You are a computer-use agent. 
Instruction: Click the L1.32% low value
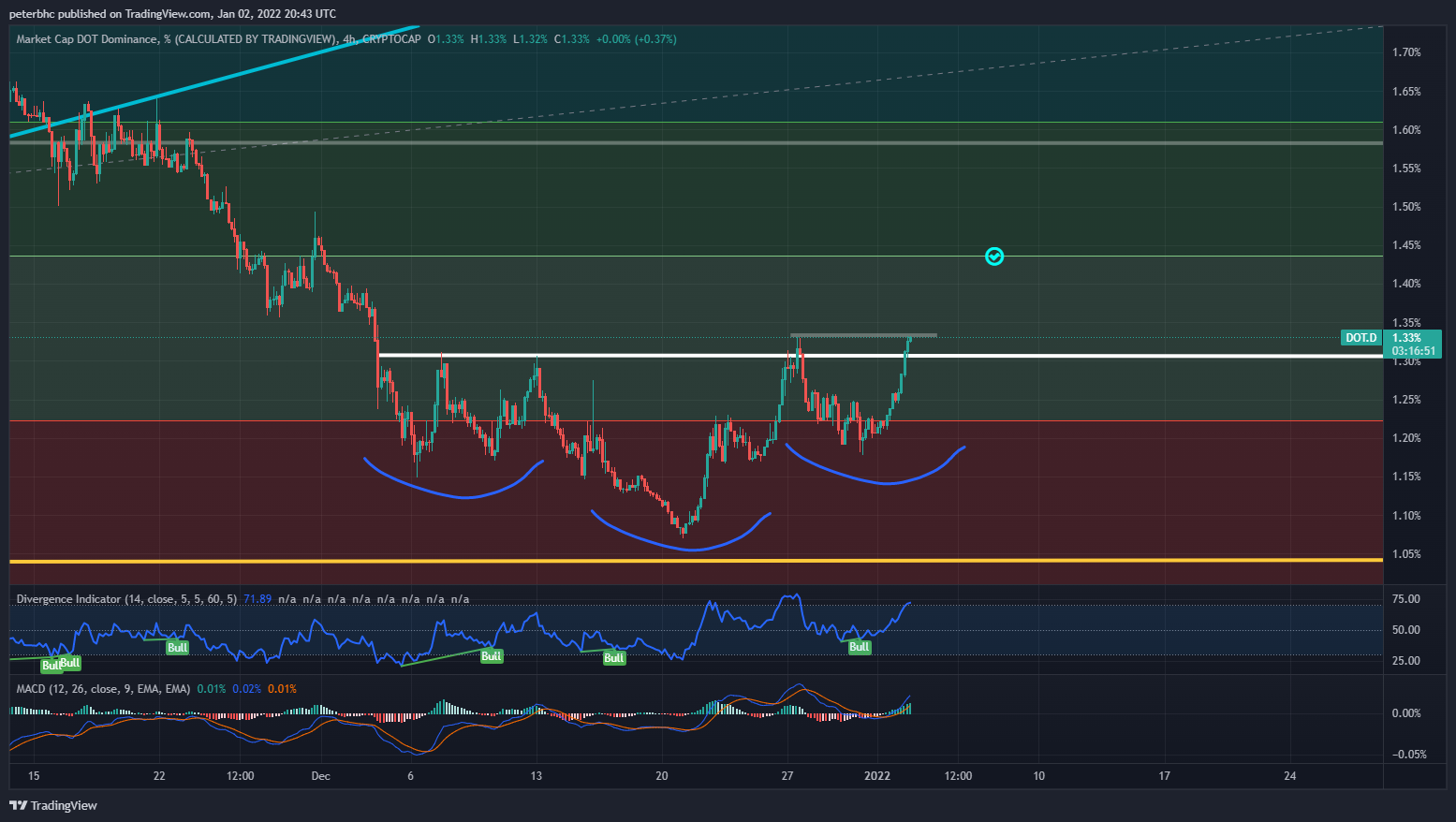(x=530, y=39)
